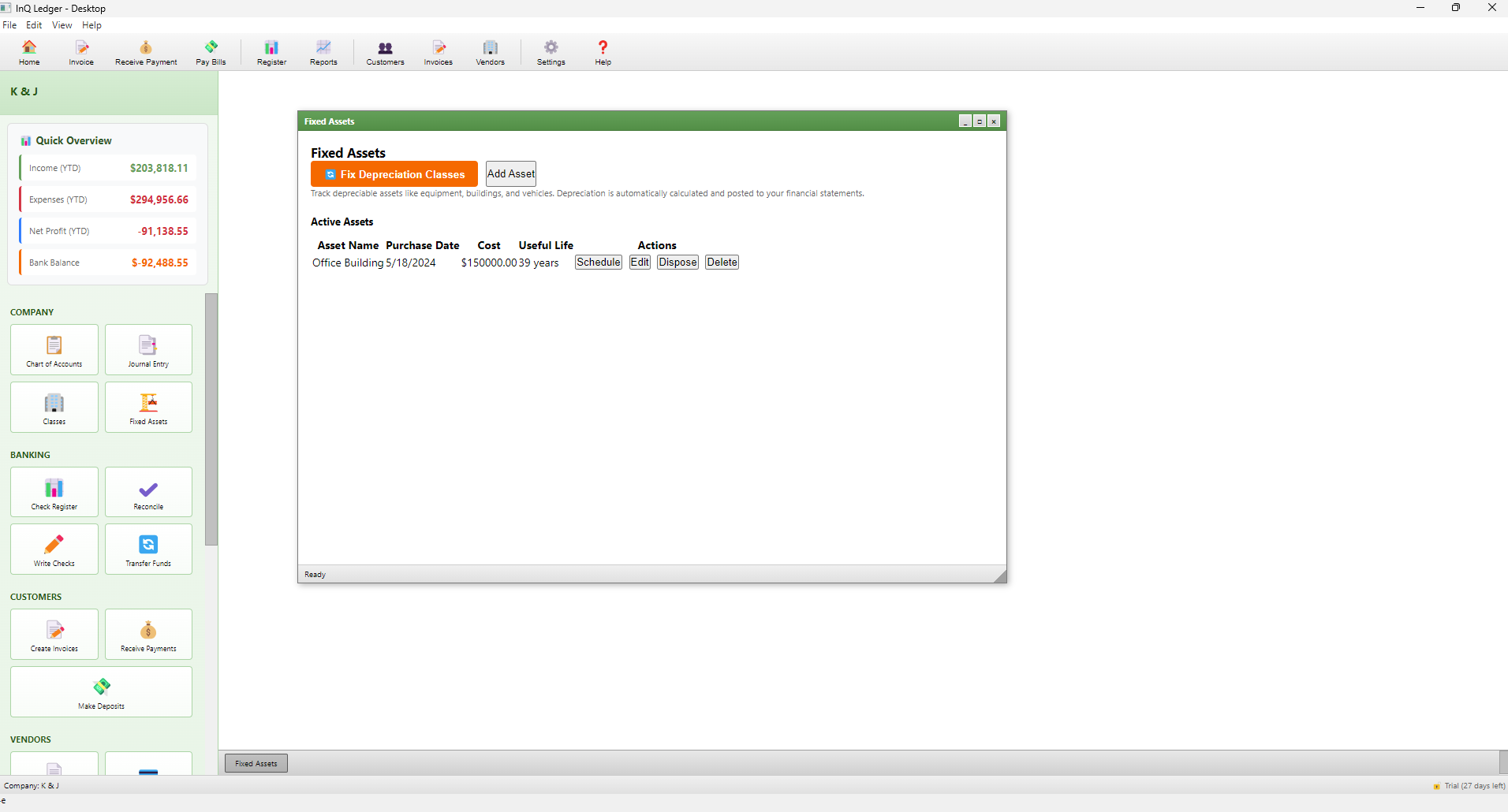Open the Classes tile

pos(54,408)
